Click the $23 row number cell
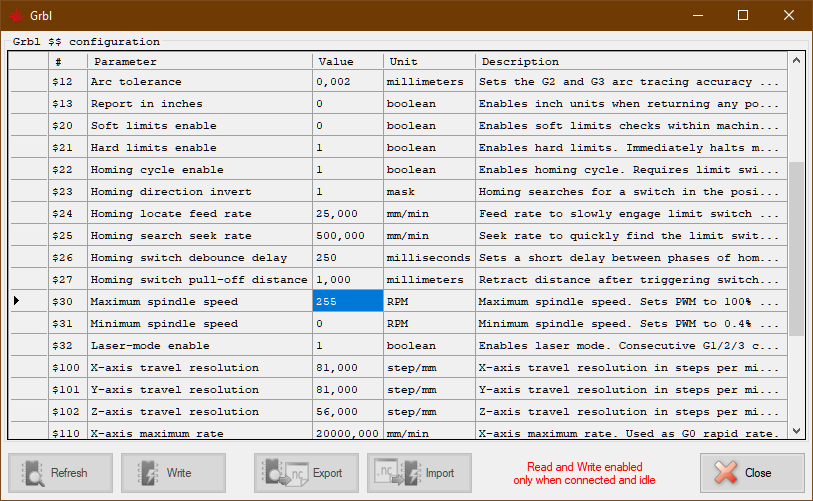This screenshot has height=501, width=813. coord(68,191)
